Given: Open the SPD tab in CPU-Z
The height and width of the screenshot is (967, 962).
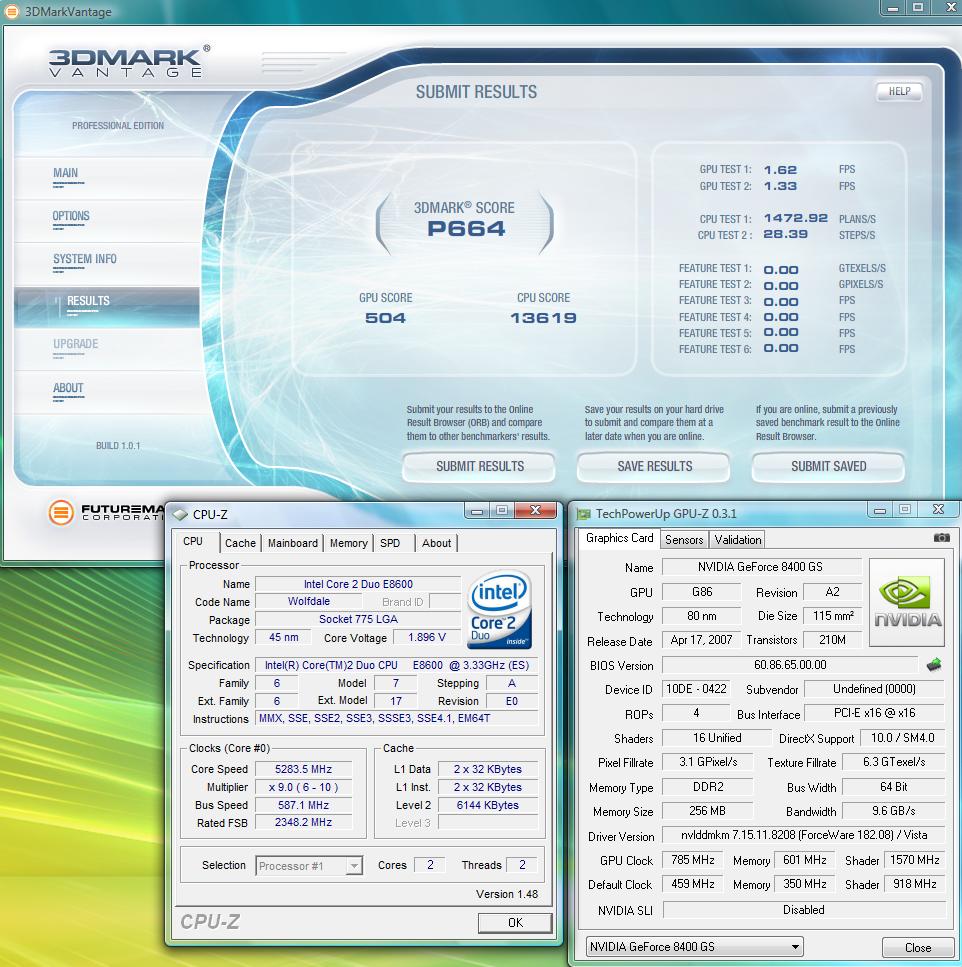Looking at the screenshot, I should 390,543.
